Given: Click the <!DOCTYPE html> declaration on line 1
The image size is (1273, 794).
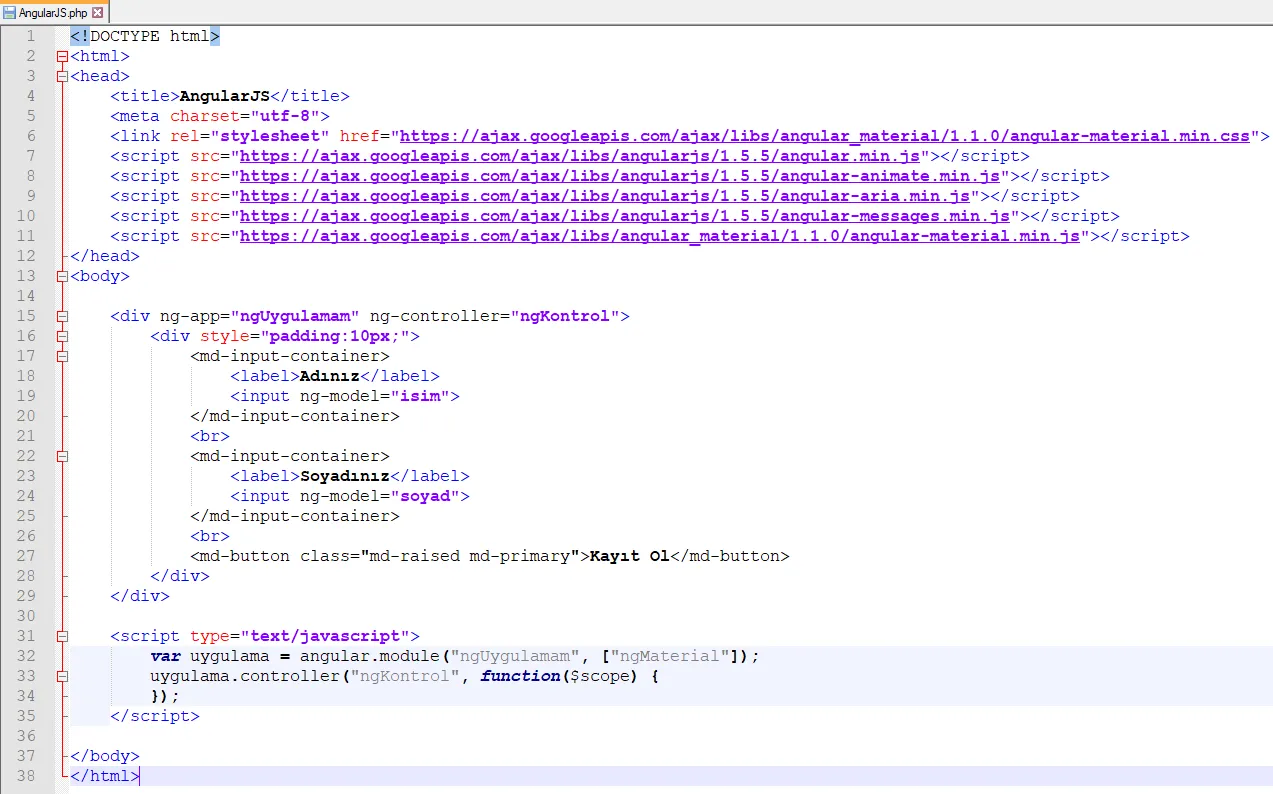Looking at the screenshot, I should tap(145, 36).
